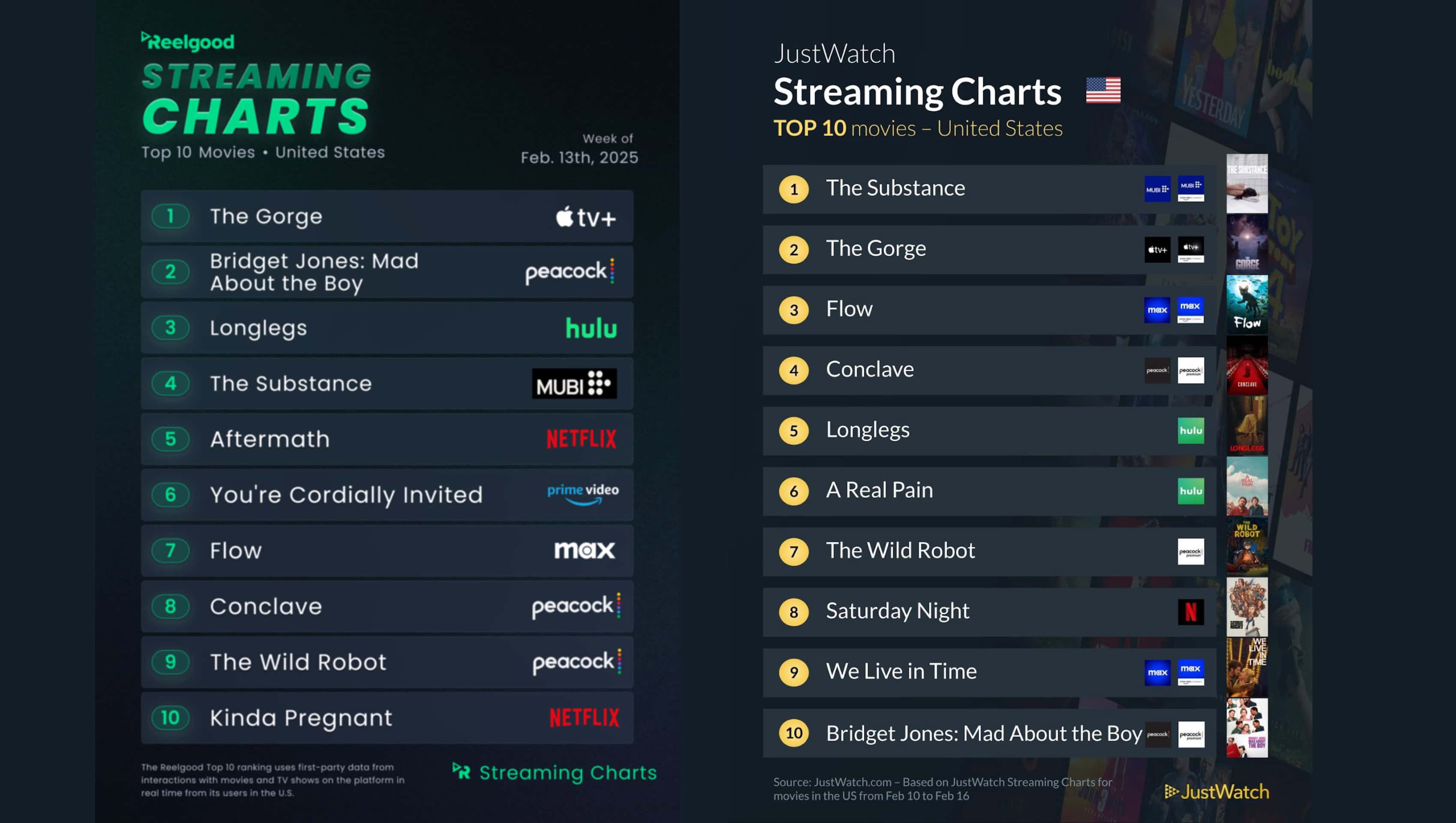Screen dimensions: 1456x823
Task: Click the Max logo in Reelgood's Flow row
Action: (x=584, y=550)
